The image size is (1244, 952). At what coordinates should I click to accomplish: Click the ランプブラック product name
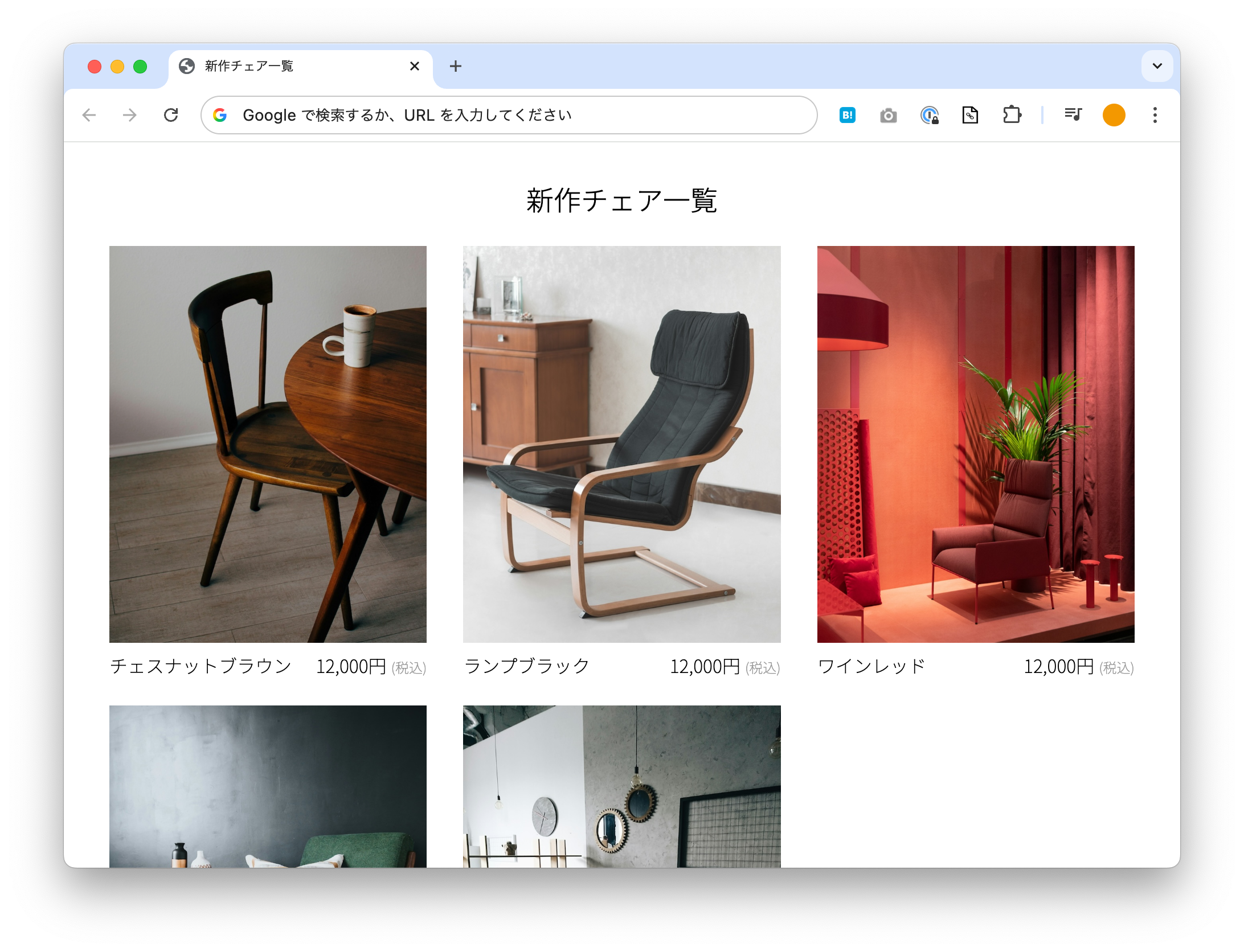[526, 666]
